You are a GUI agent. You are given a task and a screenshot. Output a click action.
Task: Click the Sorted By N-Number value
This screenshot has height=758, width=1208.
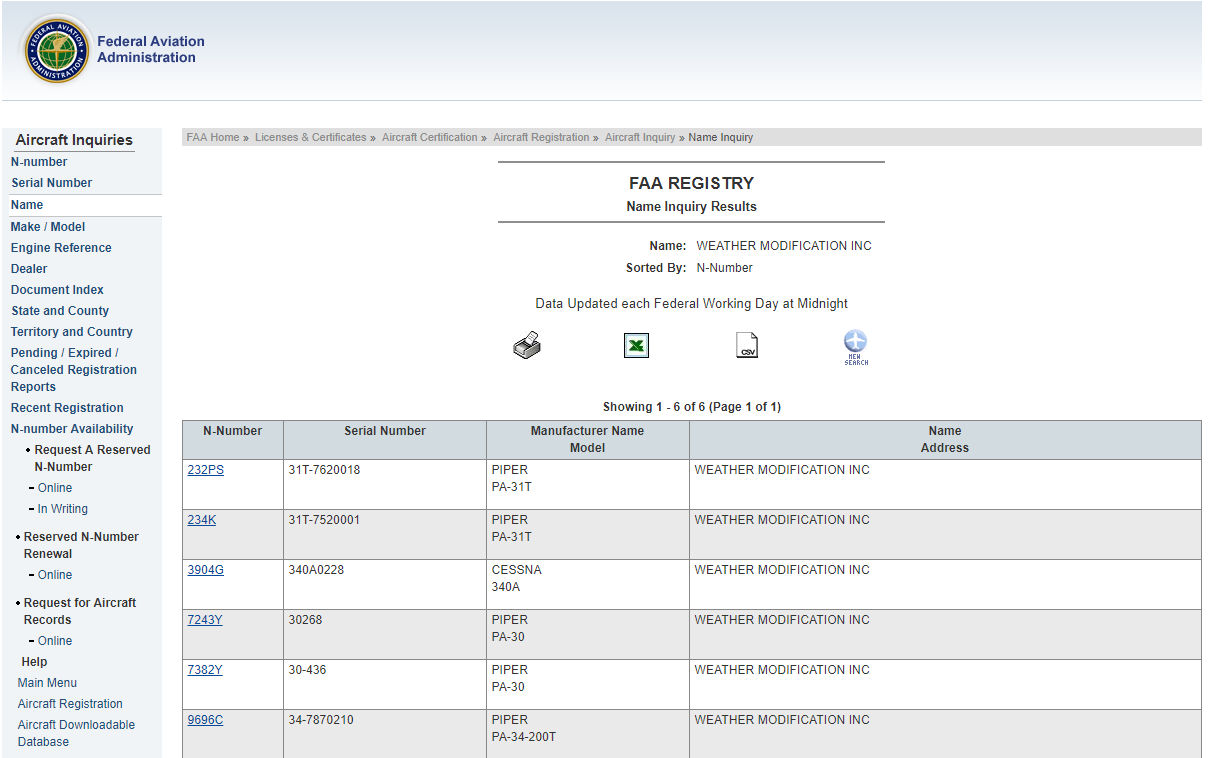click(x=725, y=268)
